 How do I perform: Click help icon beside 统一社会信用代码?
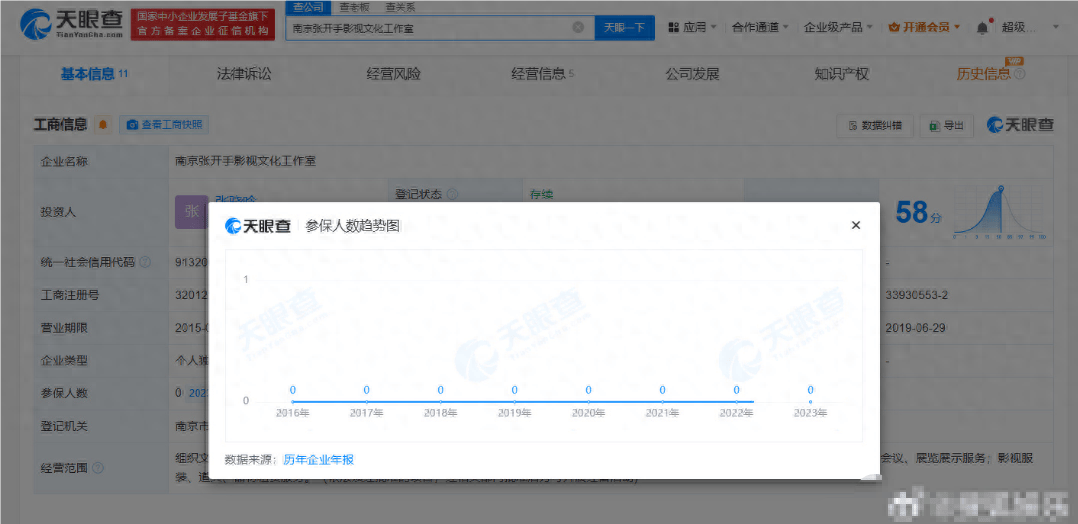tap(145, 262)
